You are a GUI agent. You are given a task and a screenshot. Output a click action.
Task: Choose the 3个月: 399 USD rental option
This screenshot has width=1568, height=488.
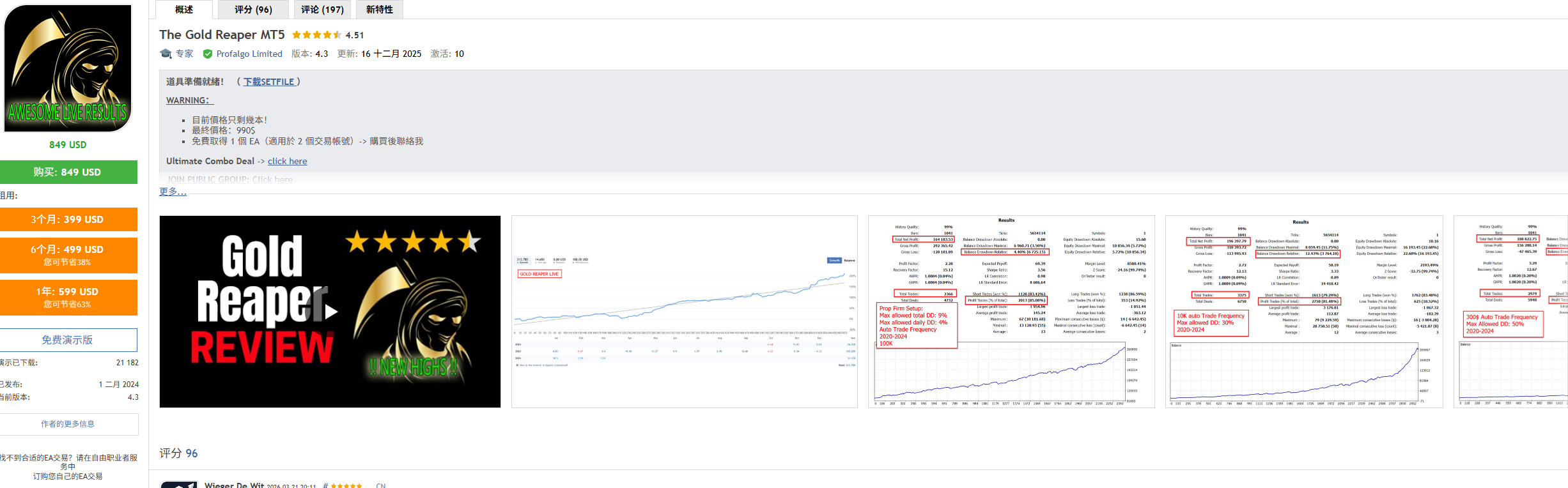click(x=68, y=219)
